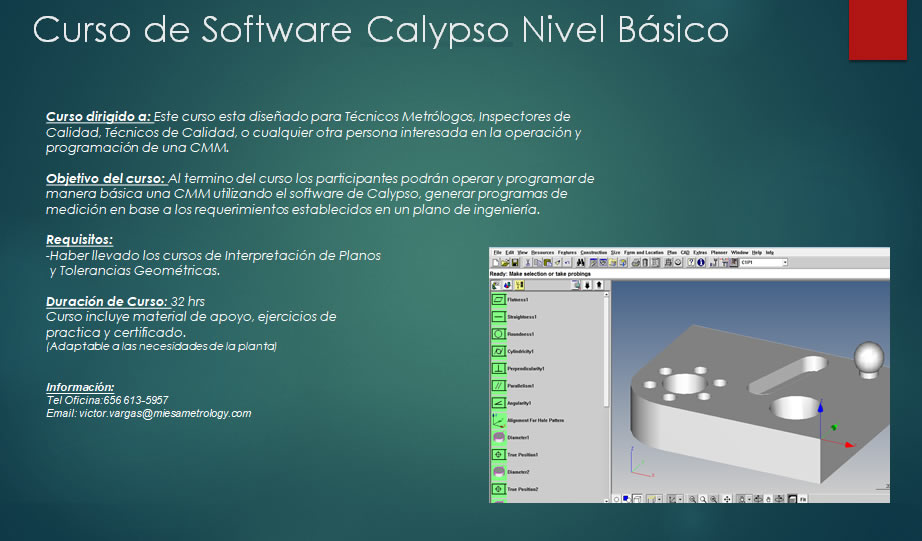Select the Perpendicularity1 characteristic

click(518, 368)
